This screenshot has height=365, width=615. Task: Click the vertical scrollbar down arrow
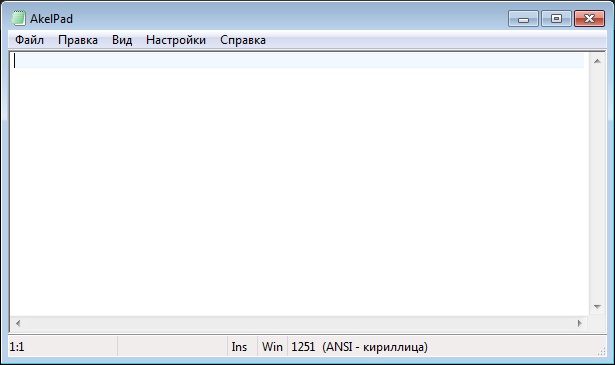tap(597, 307)
